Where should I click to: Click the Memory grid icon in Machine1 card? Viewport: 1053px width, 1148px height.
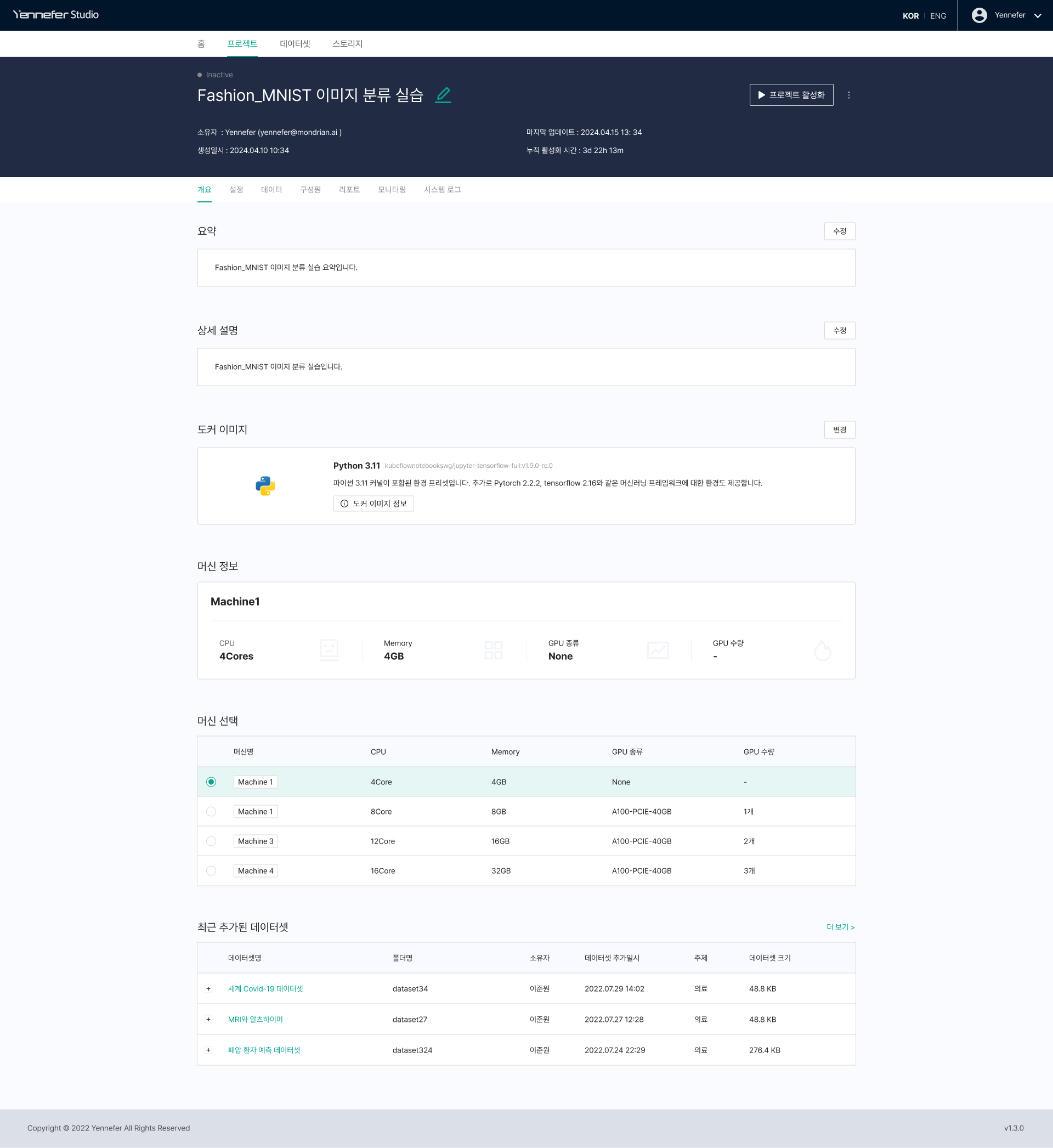(x=493, y=649)
